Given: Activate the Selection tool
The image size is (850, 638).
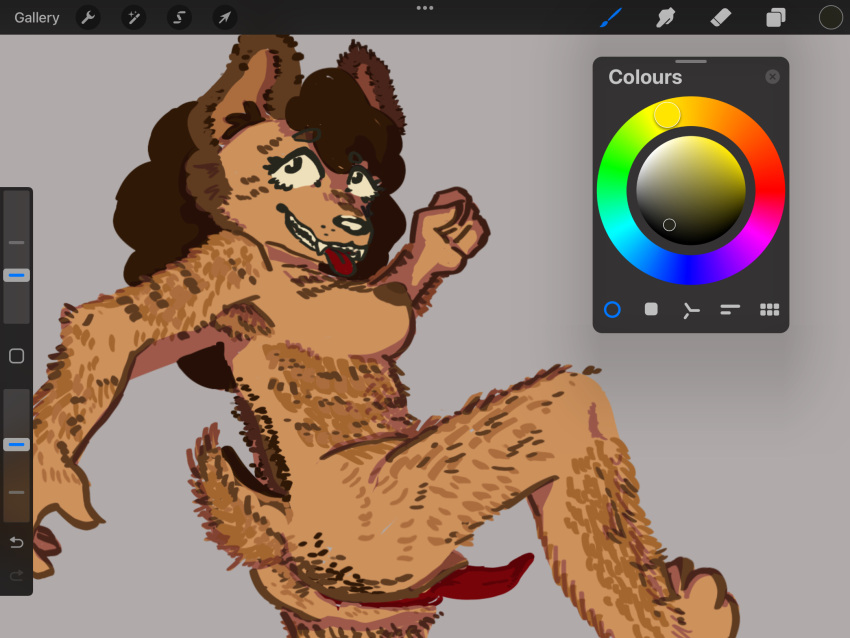Looking at the screenshot, I should (x=179, y=18).
